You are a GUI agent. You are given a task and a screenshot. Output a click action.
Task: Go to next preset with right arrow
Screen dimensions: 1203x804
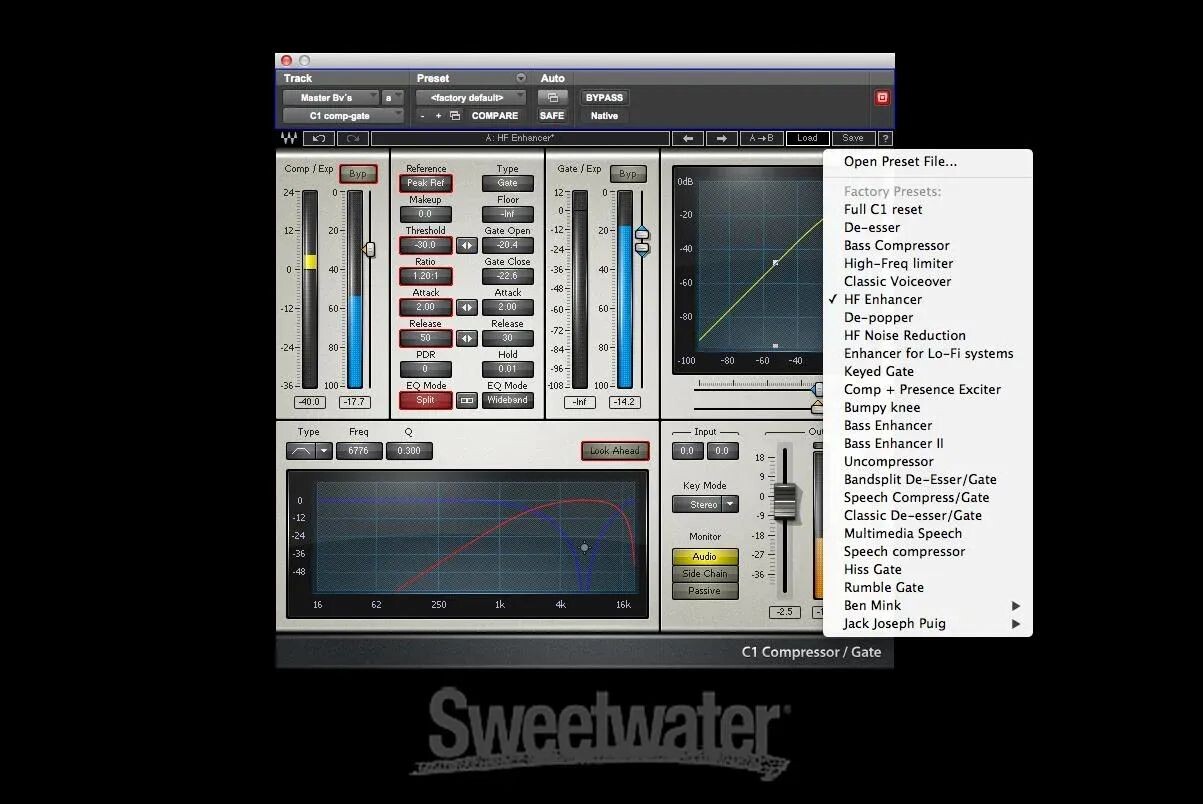722,139
